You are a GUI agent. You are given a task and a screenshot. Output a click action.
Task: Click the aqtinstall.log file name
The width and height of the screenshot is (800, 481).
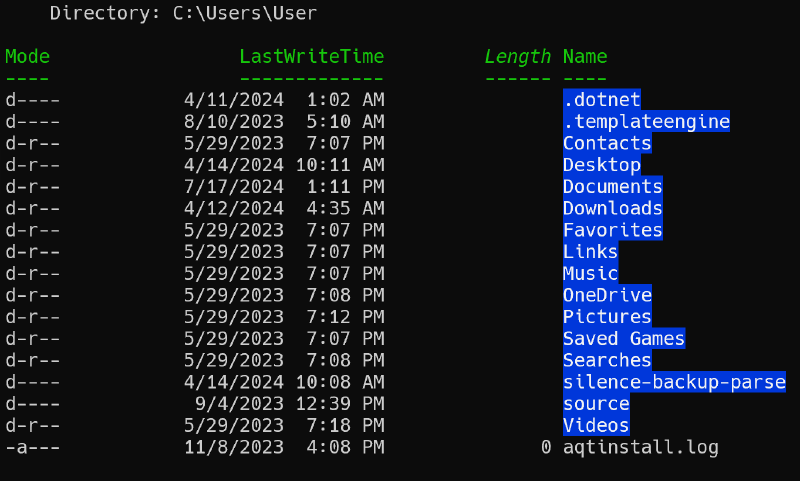(640, 448)
